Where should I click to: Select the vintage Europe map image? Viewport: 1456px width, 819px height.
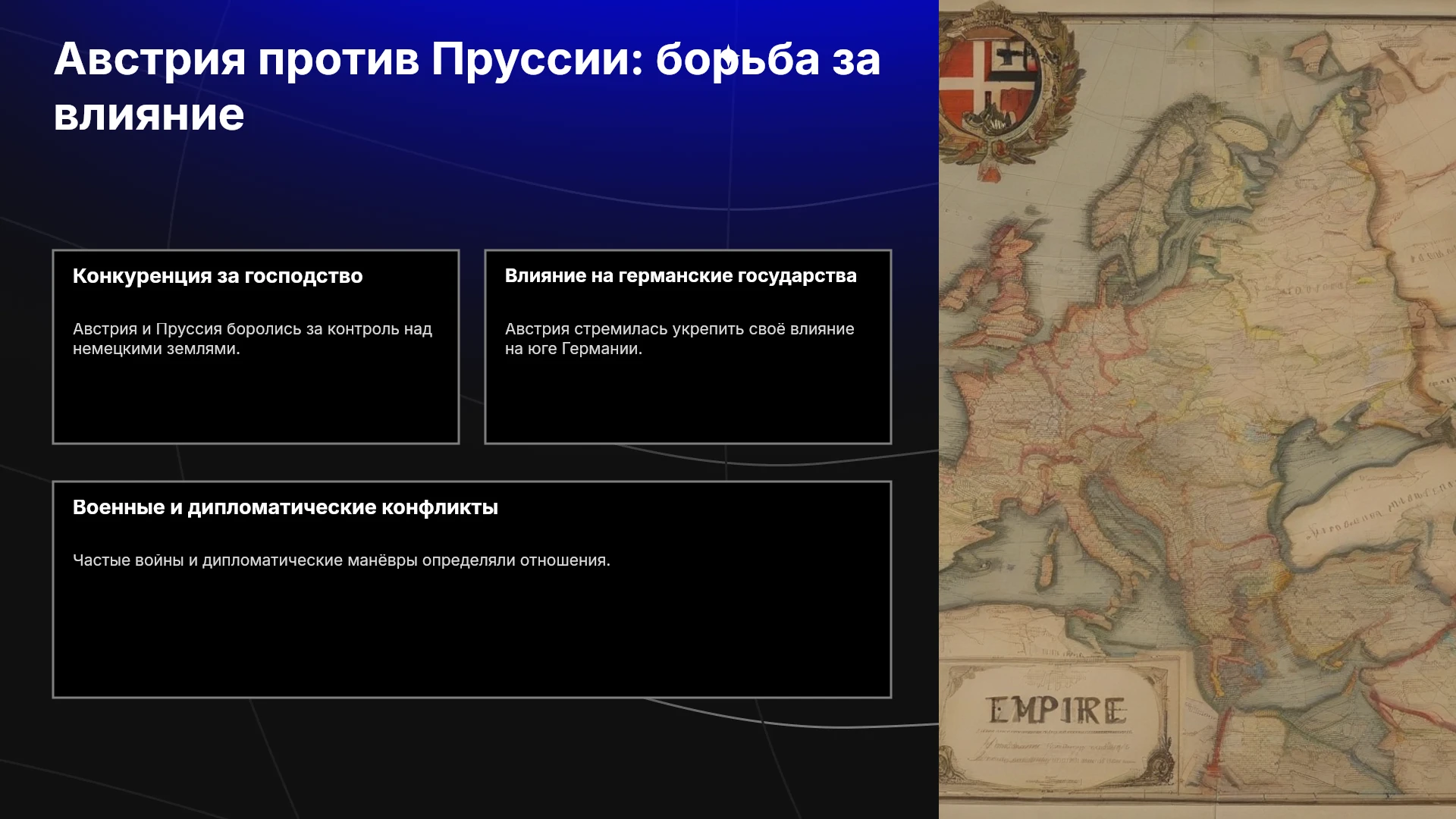(1197, 409)
